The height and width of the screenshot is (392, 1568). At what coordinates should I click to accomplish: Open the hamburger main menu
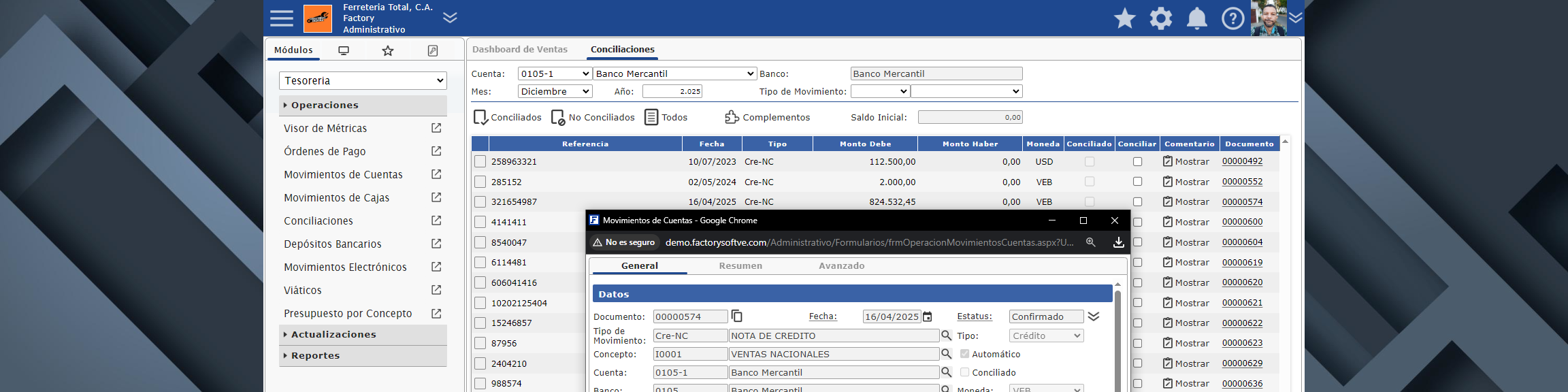(x=281, y=18)
